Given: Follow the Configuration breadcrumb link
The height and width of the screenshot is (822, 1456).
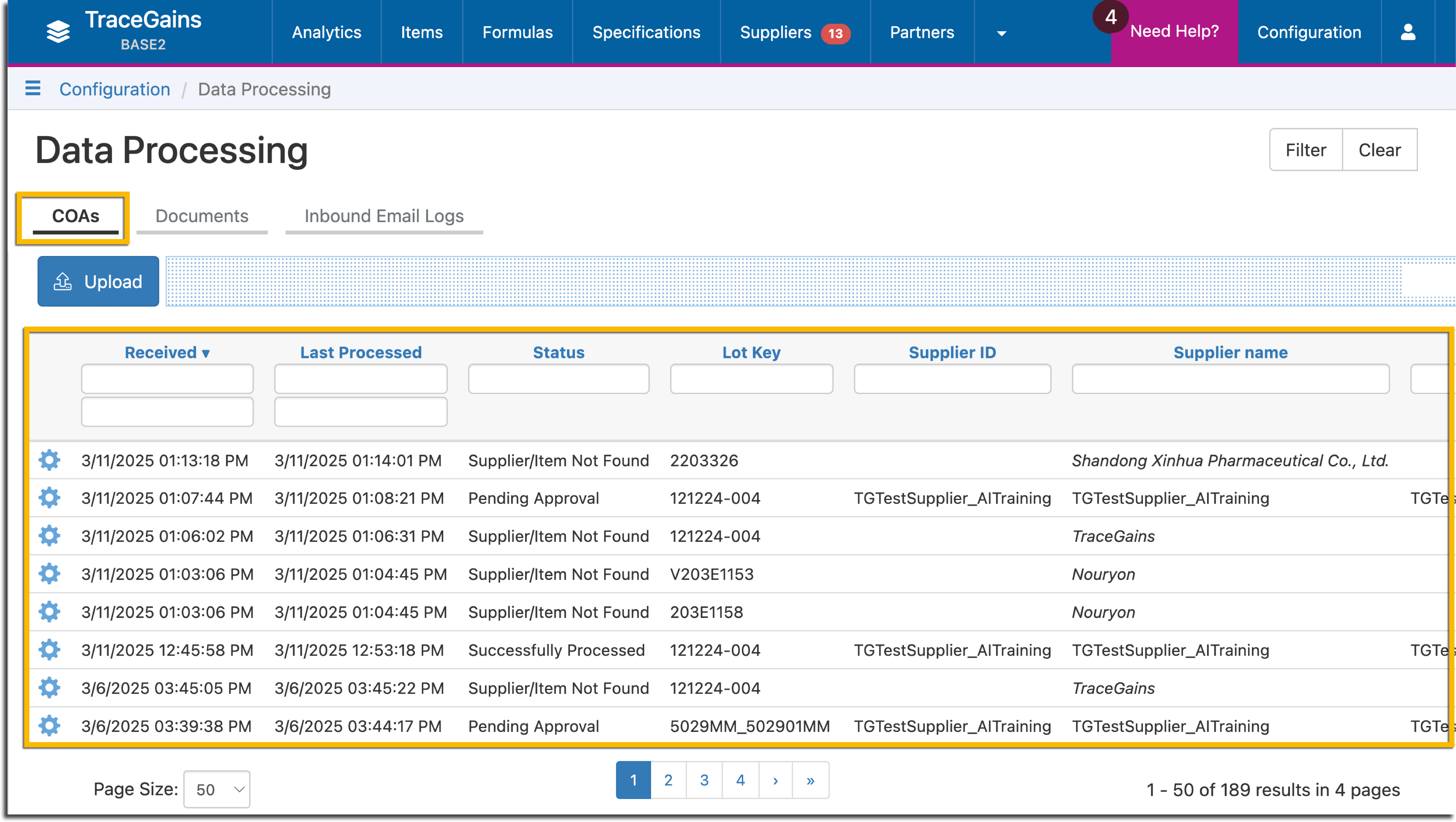Looking at the screenshot, I should click(115, 89).
